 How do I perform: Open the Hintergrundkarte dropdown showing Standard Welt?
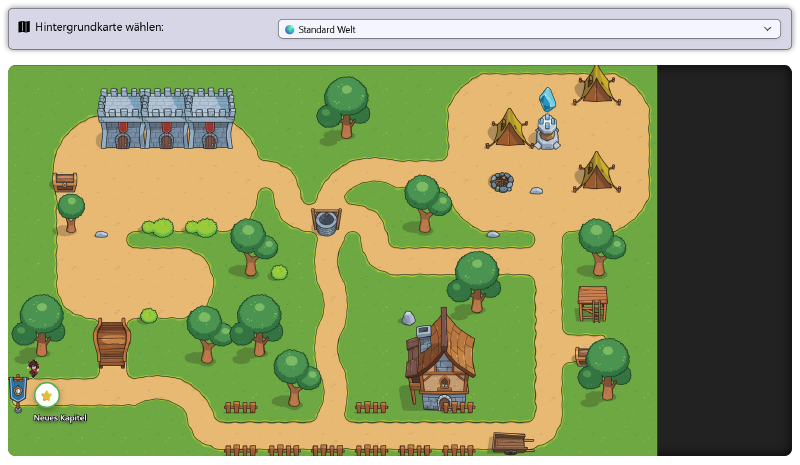point(529,29)
